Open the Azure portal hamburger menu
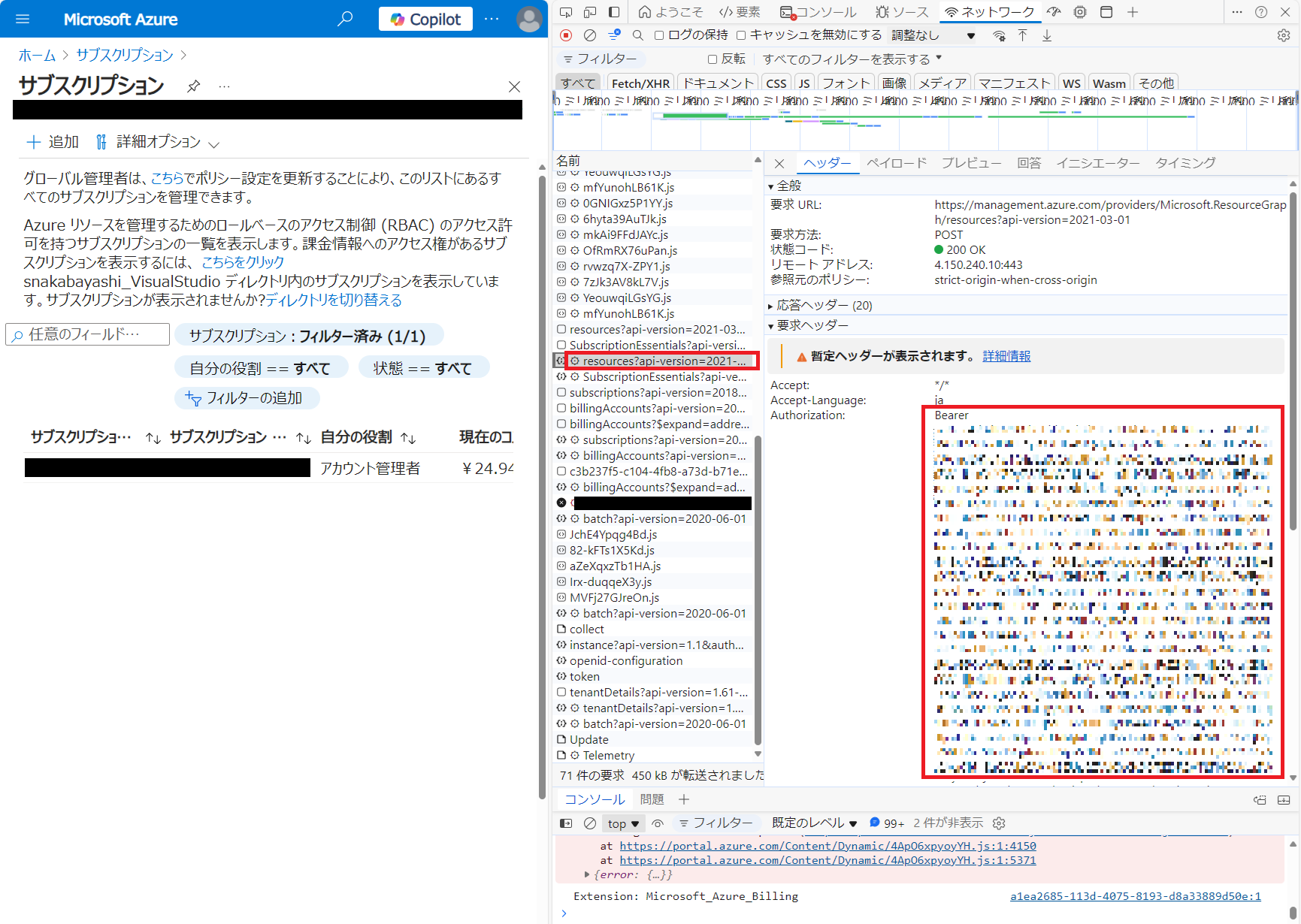 (x=23, y=19)
